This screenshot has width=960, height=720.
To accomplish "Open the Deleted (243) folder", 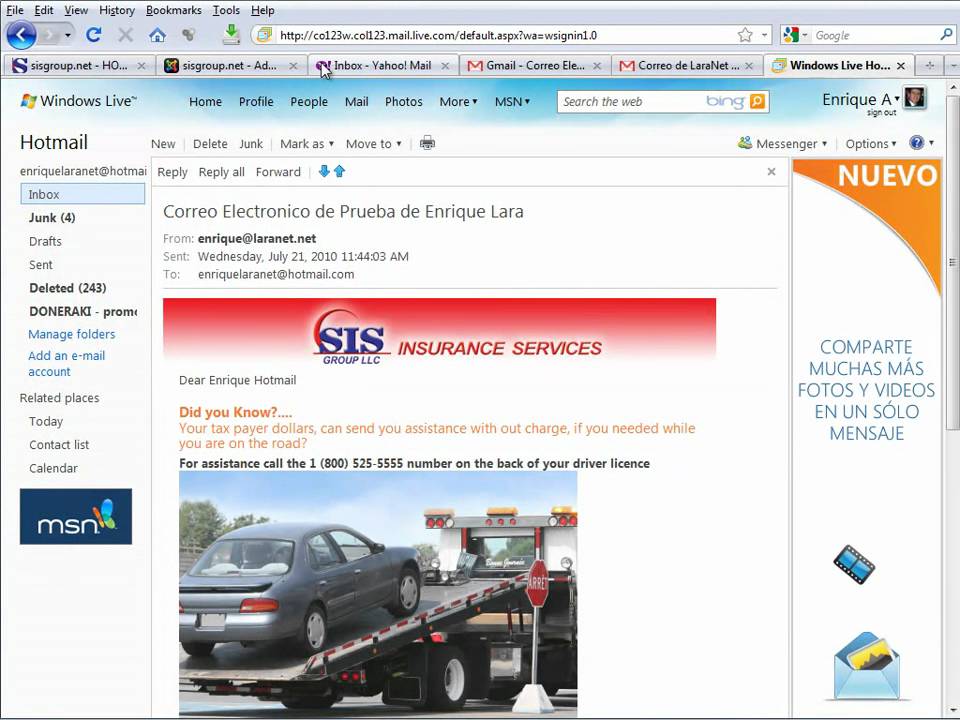I will [67, 288].
